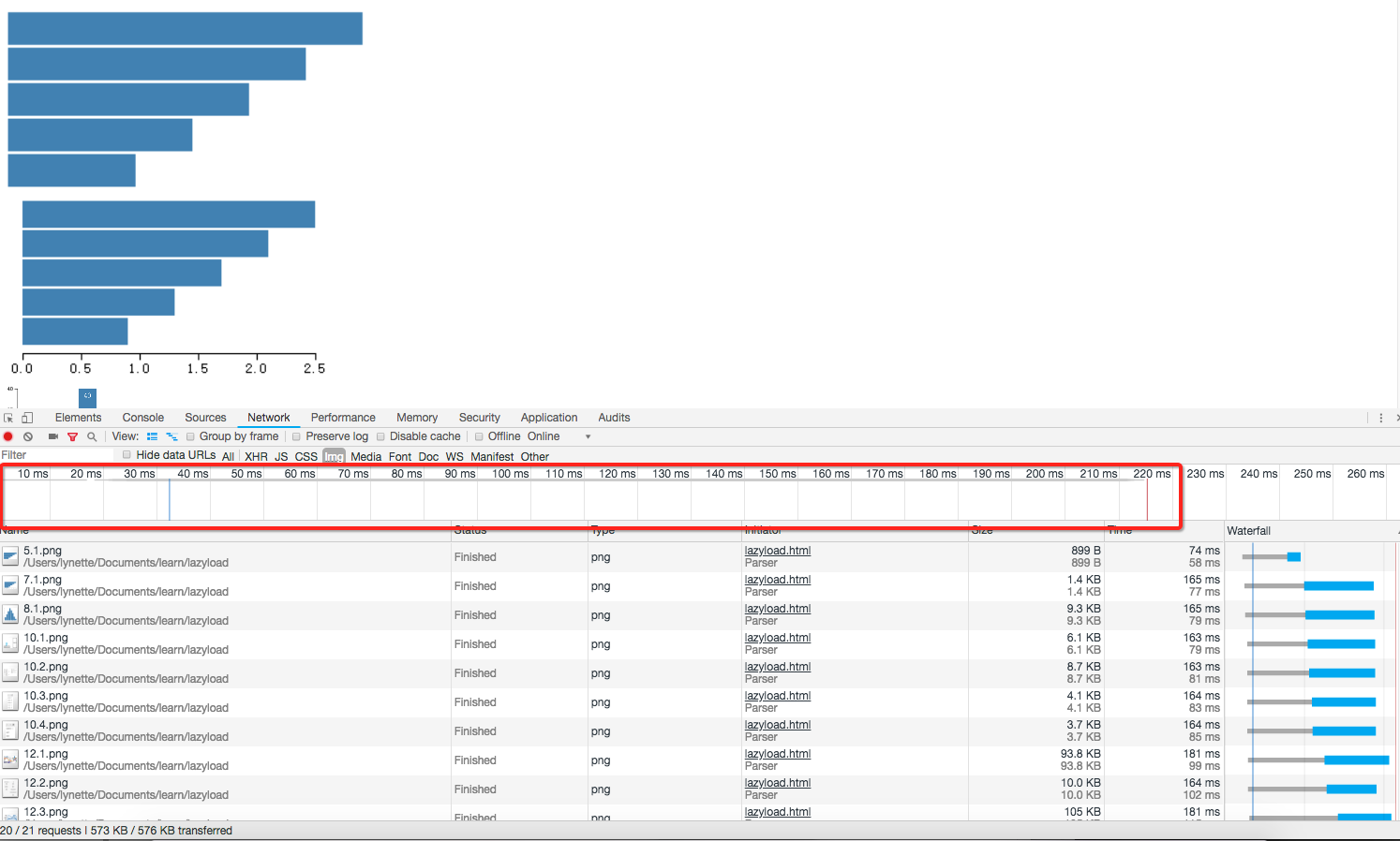Open the Elements panel tab

coord(78,418)
